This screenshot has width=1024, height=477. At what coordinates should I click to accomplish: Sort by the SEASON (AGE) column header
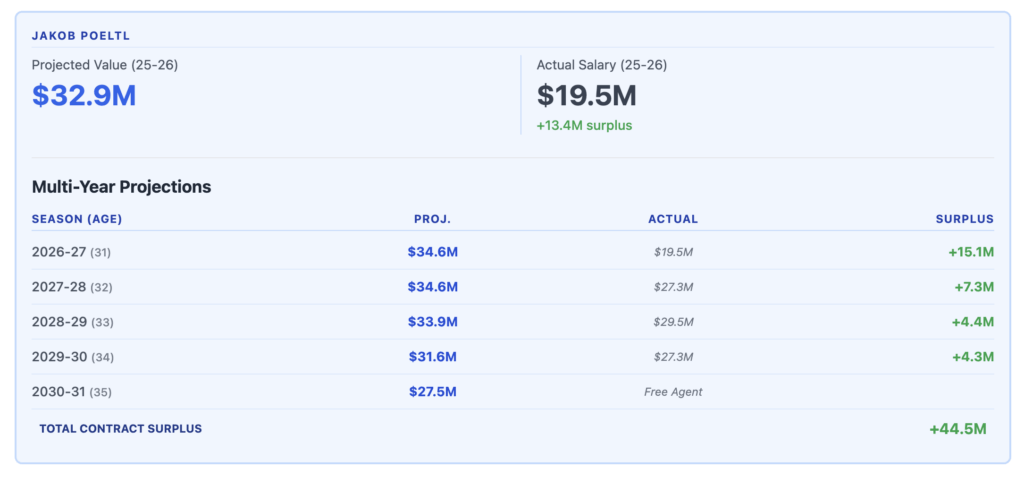coord(77,219)
